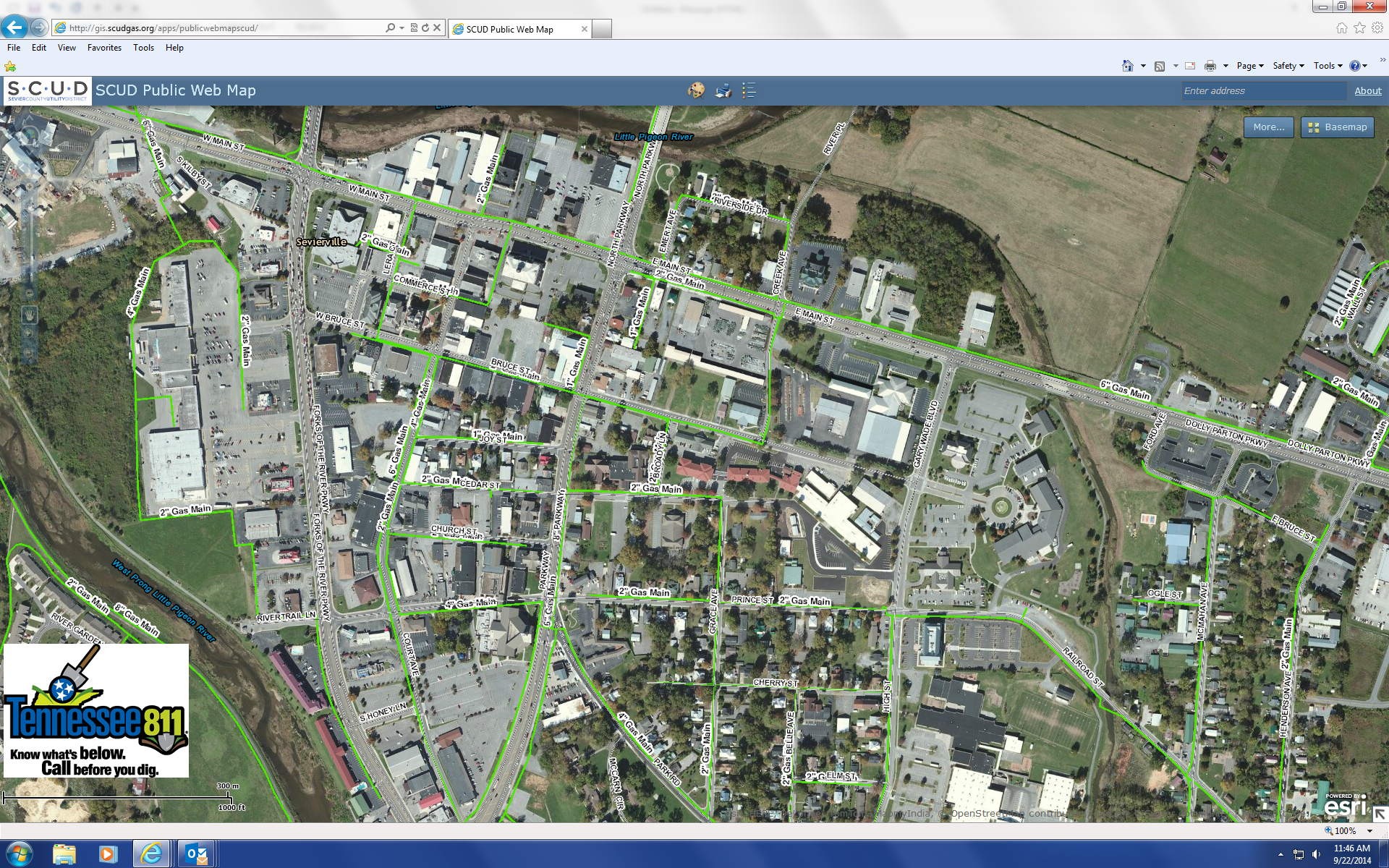Show hidden tray icons arrow
1389x868 pixels.
[1280, 855]
